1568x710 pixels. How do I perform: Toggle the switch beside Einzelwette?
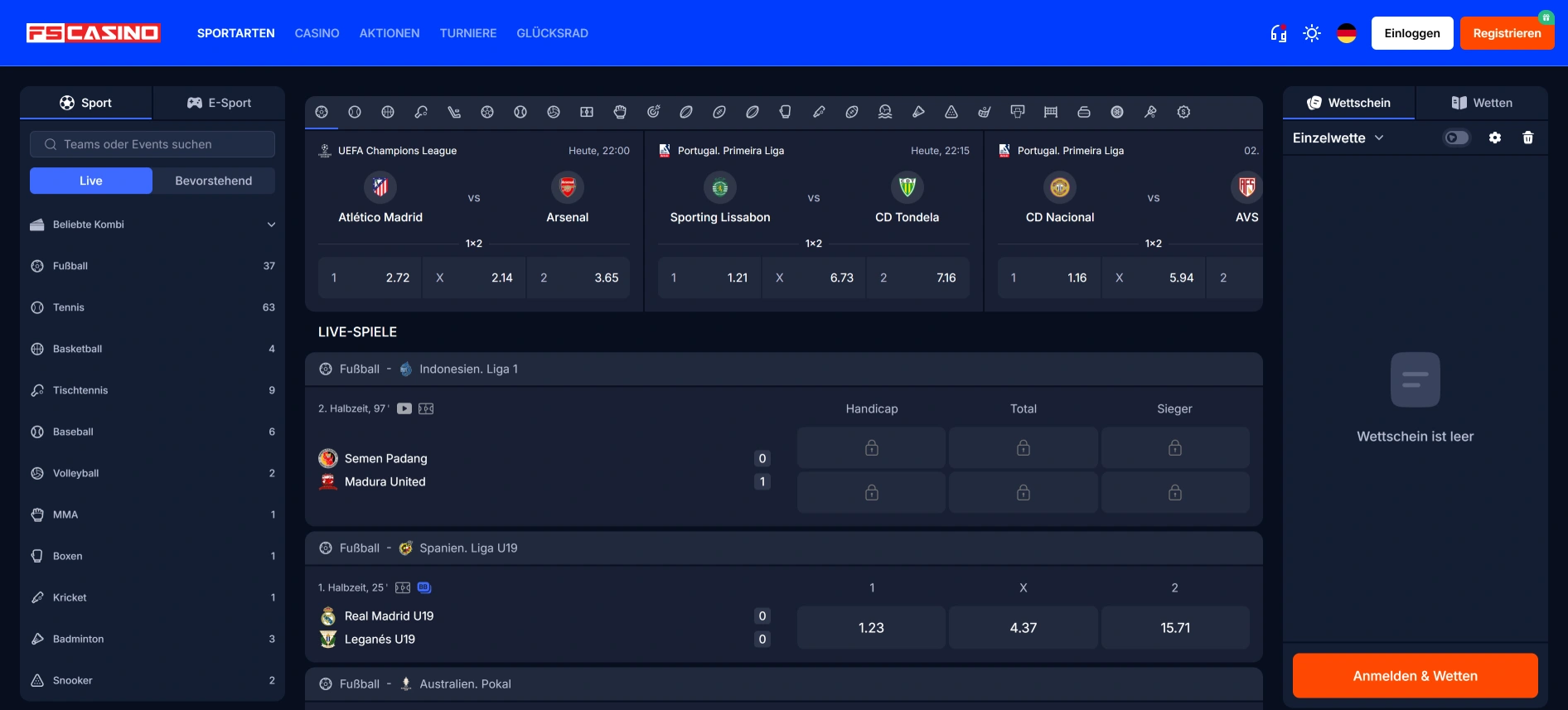[x=1457, y=138]
